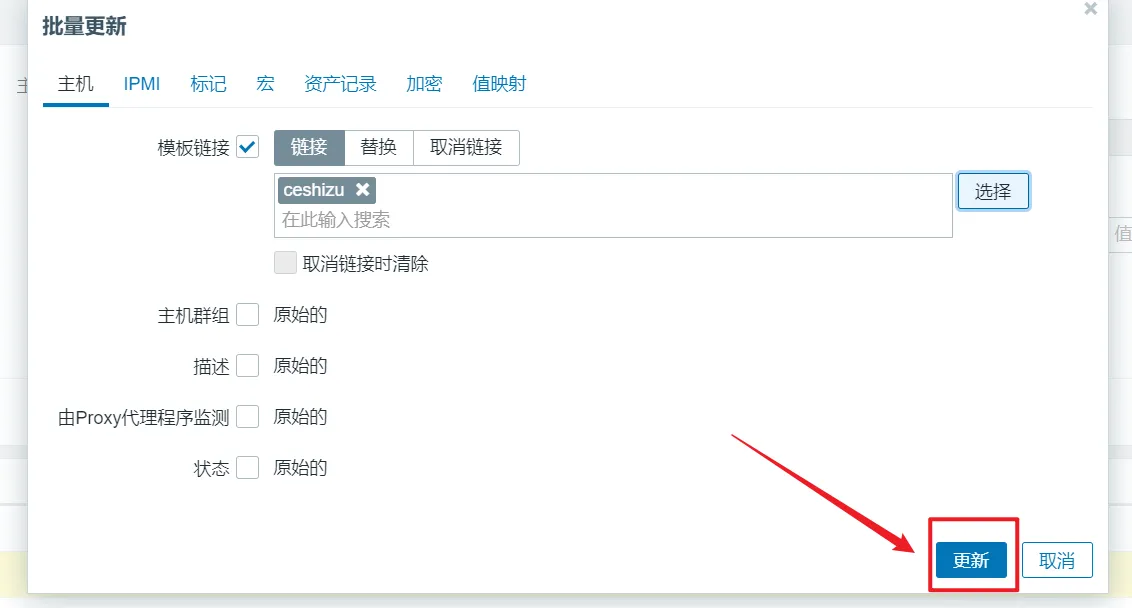Check the 由Proxy代理程序监测 checkbox
1132x608 pixels.
click(248, 417)
